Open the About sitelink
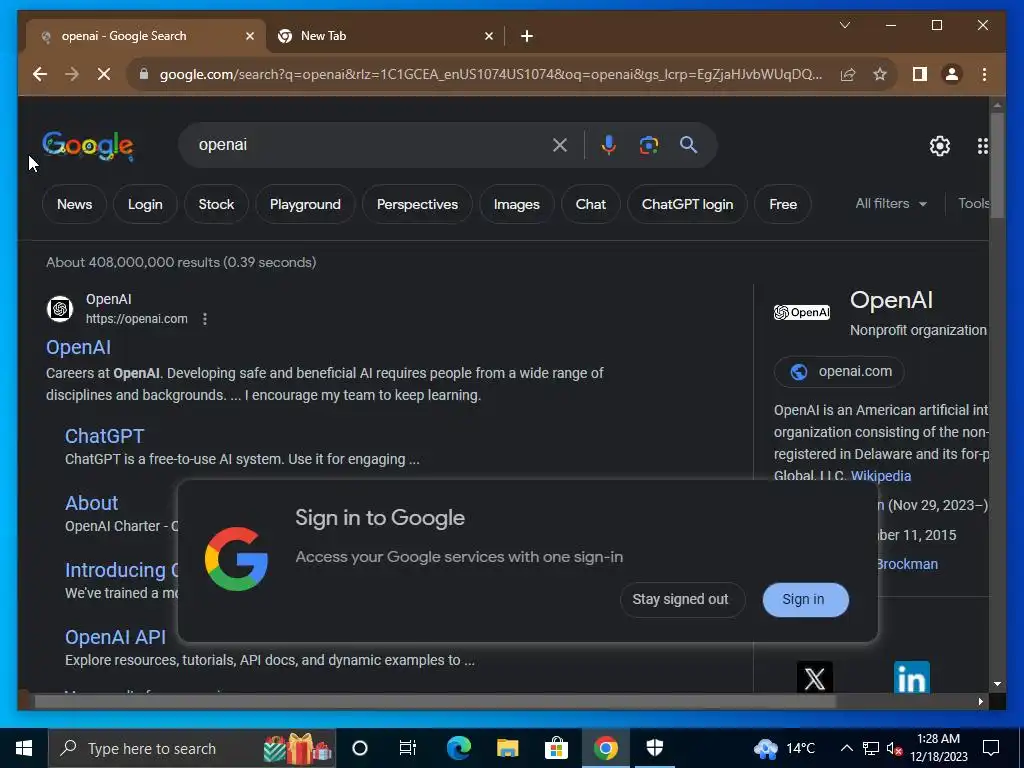 point(91,503)
